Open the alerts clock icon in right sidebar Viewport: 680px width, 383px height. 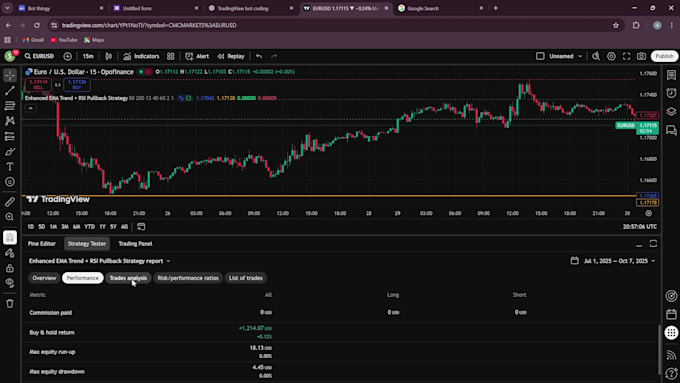point(671,93)
